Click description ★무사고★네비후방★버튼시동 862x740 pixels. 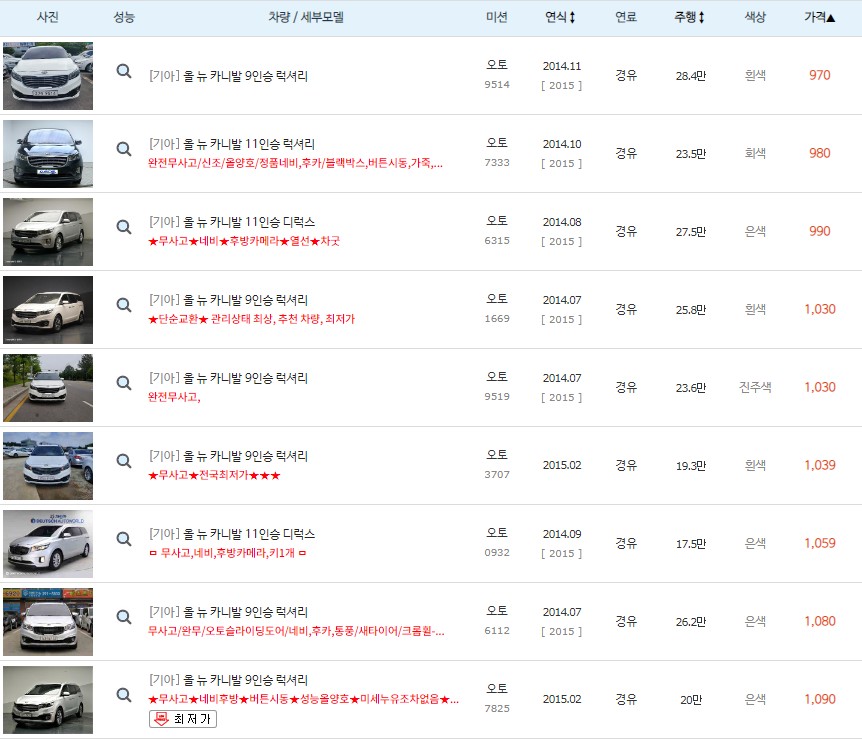tap(303, 700)
